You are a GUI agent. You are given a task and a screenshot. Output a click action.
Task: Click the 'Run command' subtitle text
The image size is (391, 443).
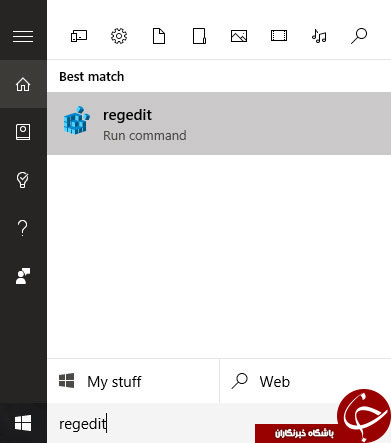pos(145,136)
